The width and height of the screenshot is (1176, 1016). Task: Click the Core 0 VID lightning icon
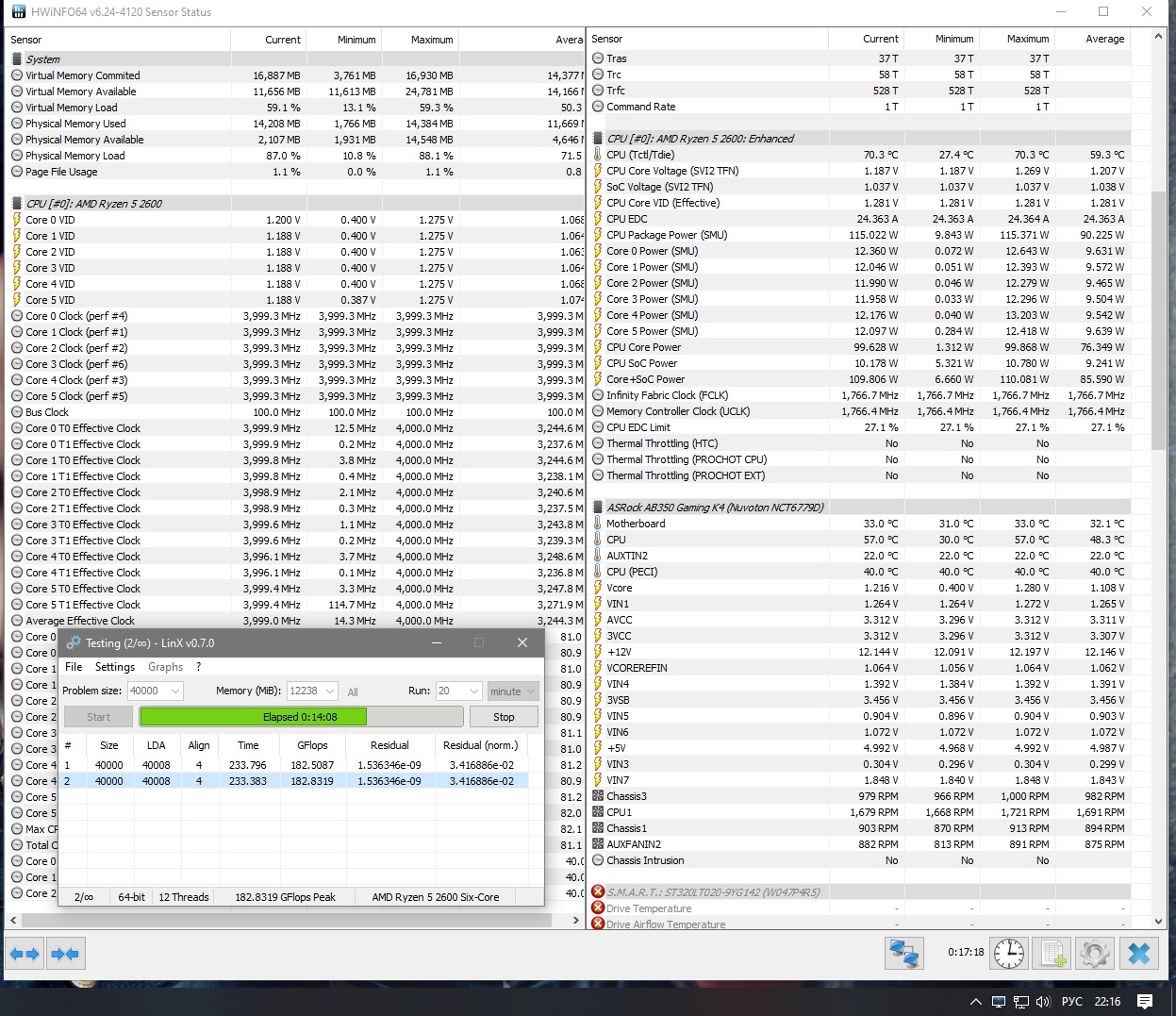coord(17,220)
